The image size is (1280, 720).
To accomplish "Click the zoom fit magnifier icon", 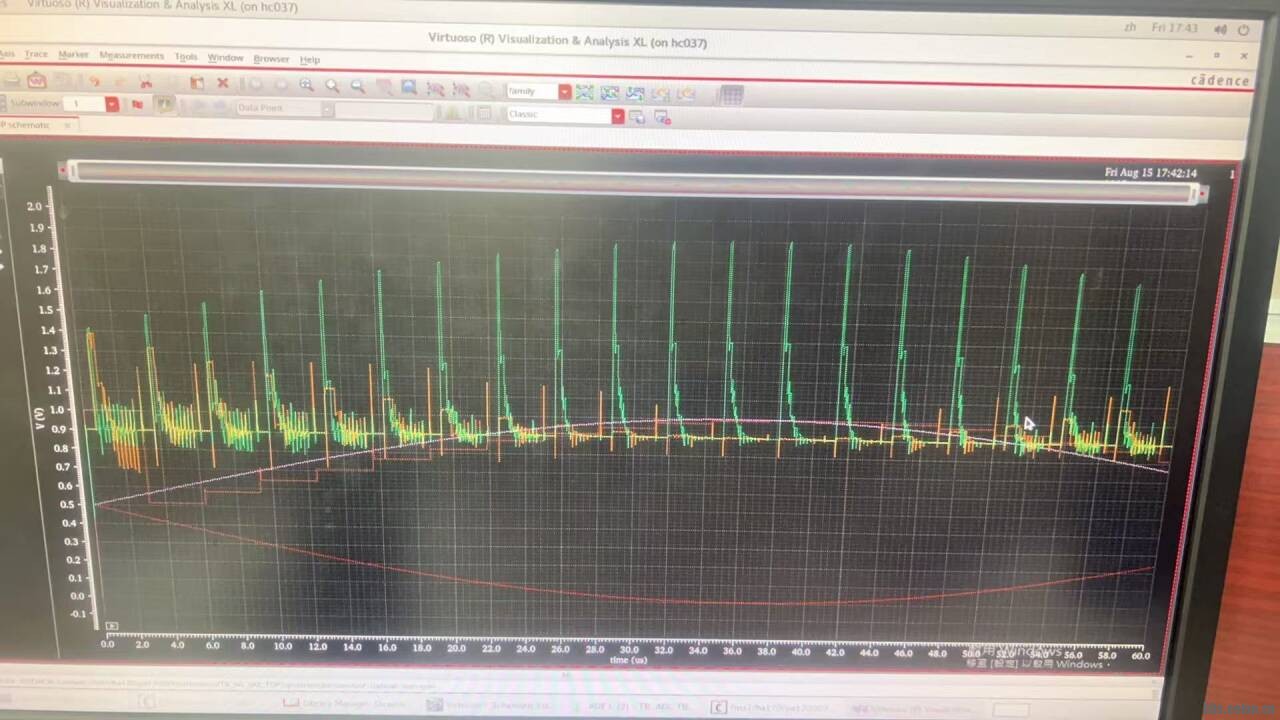I will (x=306, y=86).
